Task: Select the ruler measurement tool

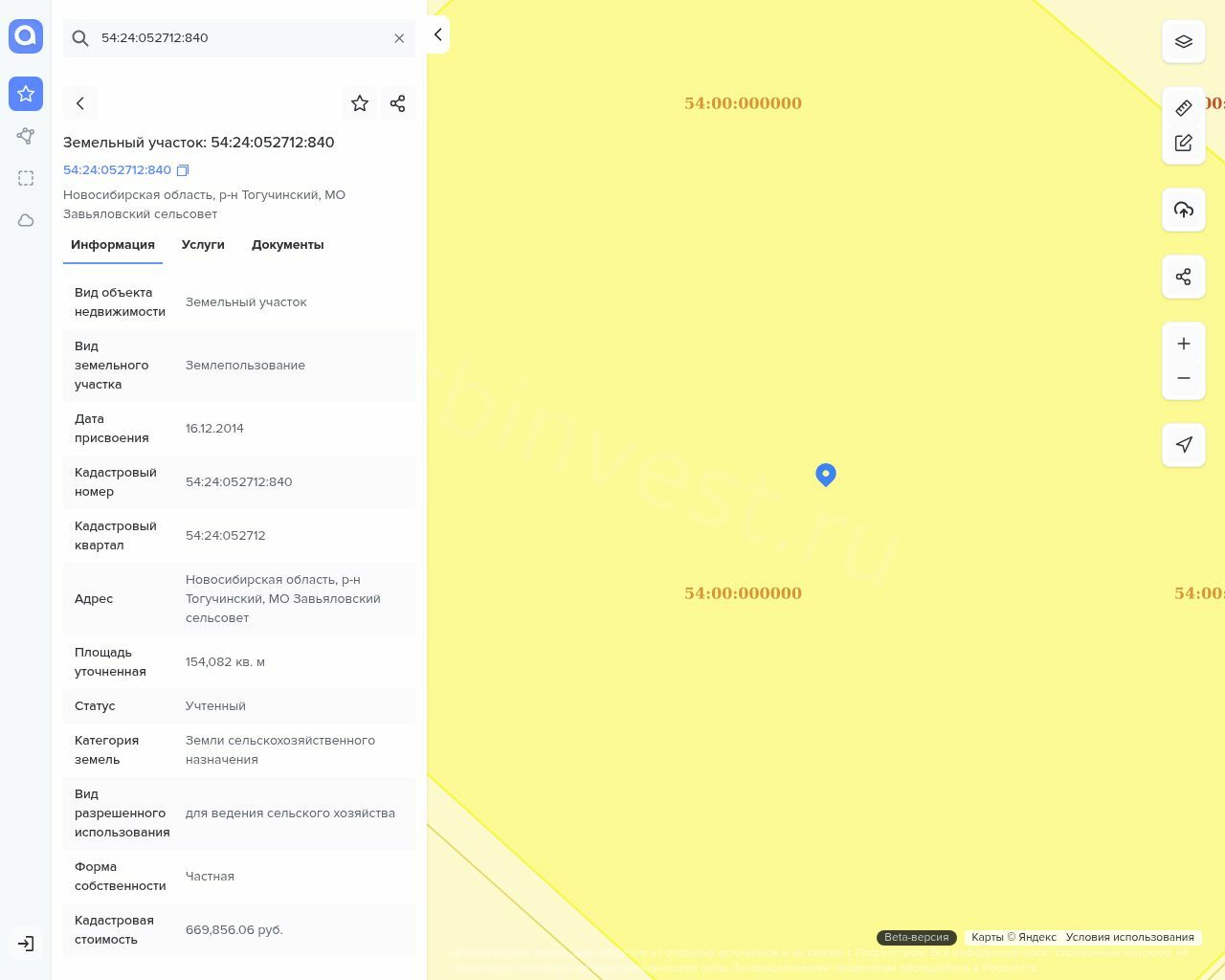Action: [x=1183, y=108]
